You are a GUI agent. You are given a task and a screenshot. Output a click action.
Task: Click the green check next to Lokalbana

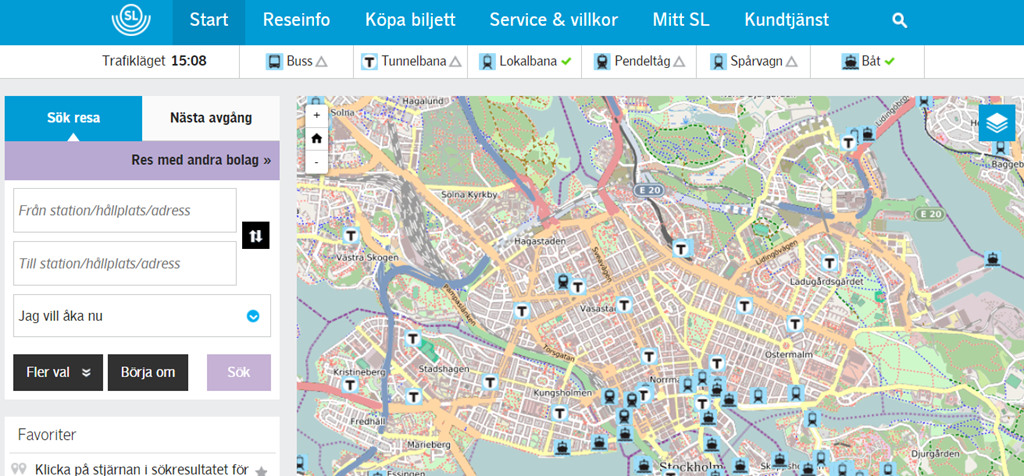(x=566, y=62)
